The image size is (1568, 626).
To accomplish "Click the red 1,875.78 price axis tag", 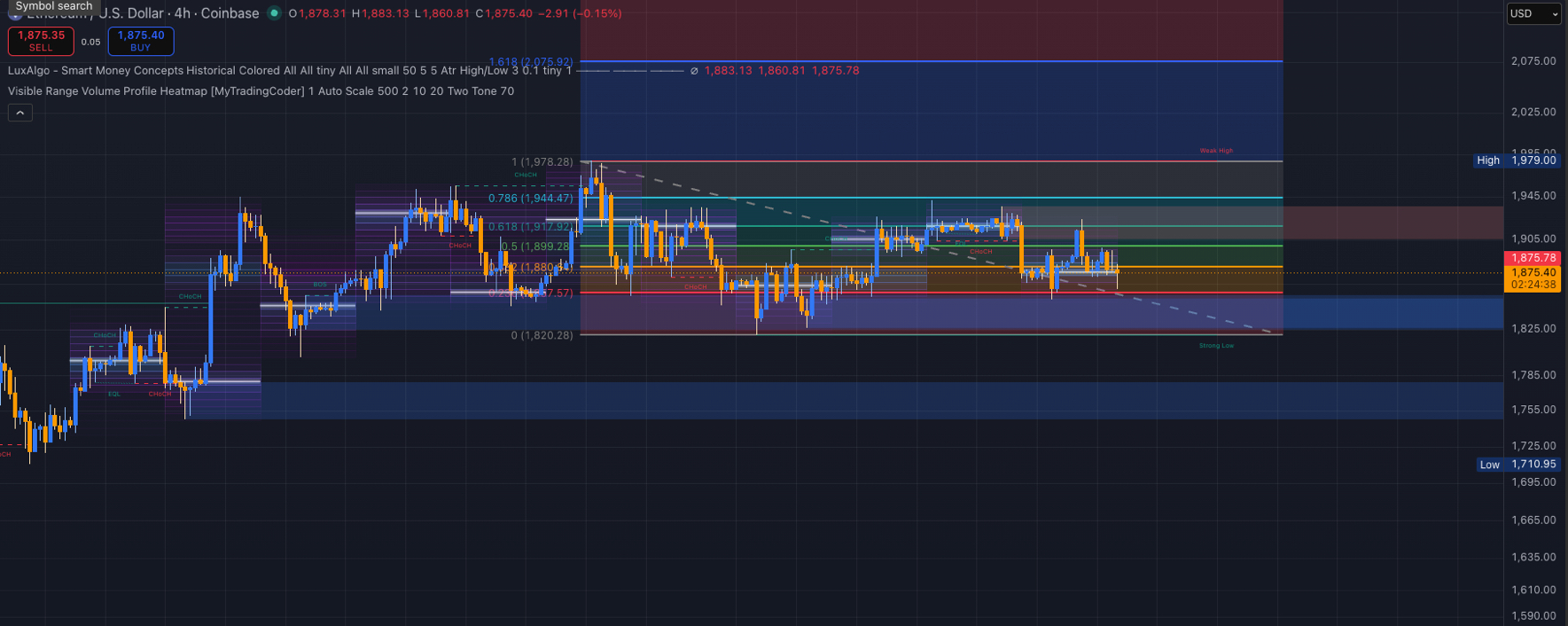I will pos(1533,258).
